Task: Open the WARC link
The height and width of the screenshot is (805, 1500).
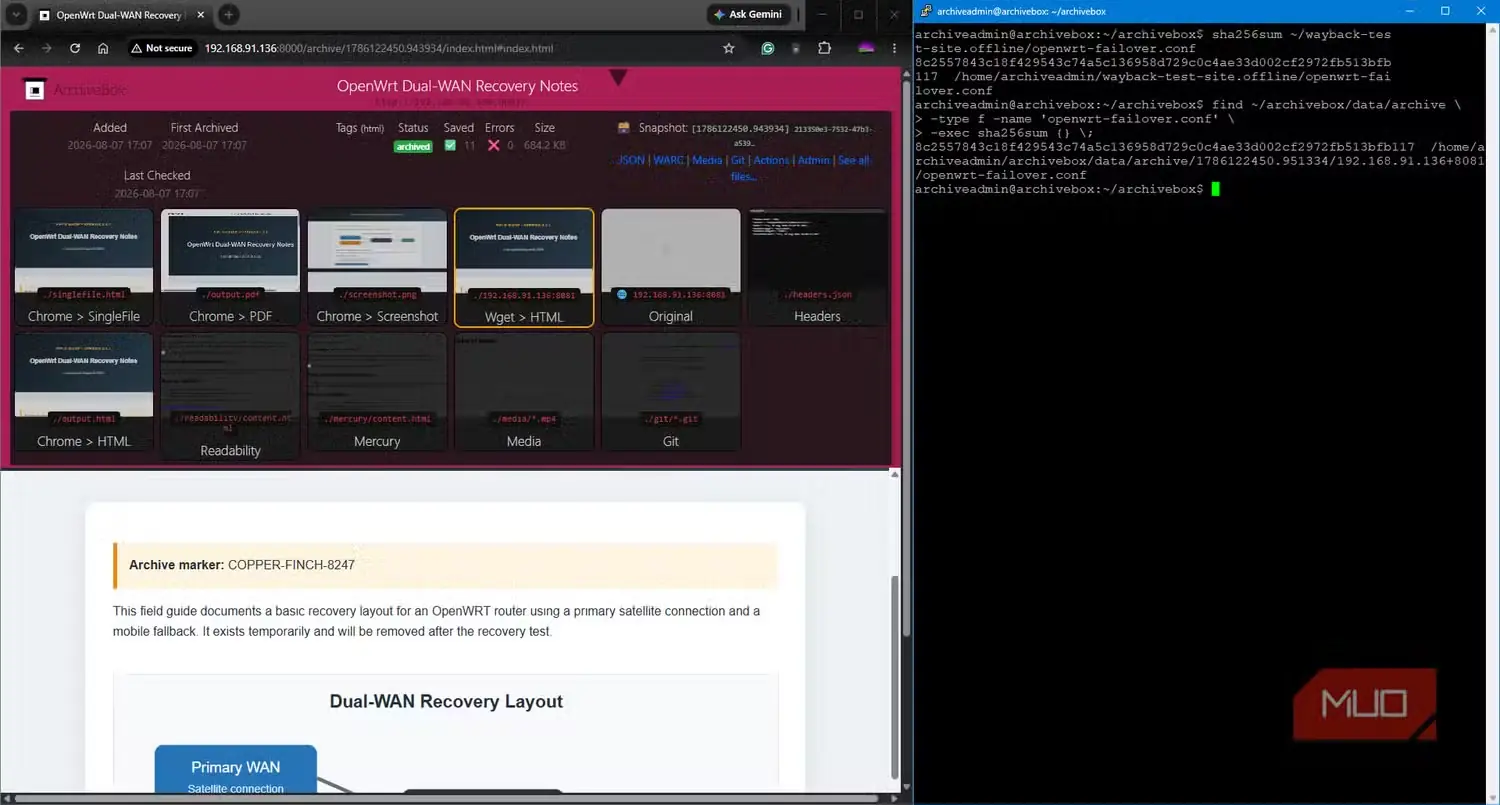Action: tap(669, 160)
